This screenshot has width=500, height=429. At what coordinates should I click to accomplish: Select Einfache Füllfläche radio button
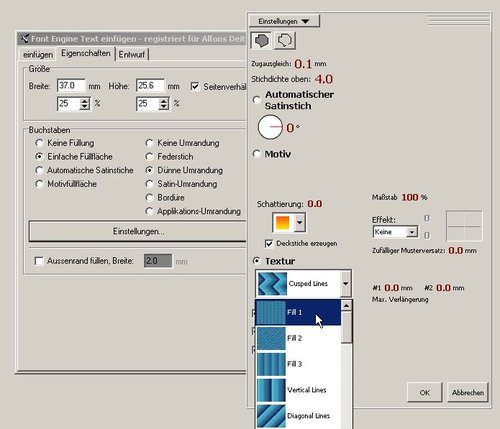[x=39, y=156]
